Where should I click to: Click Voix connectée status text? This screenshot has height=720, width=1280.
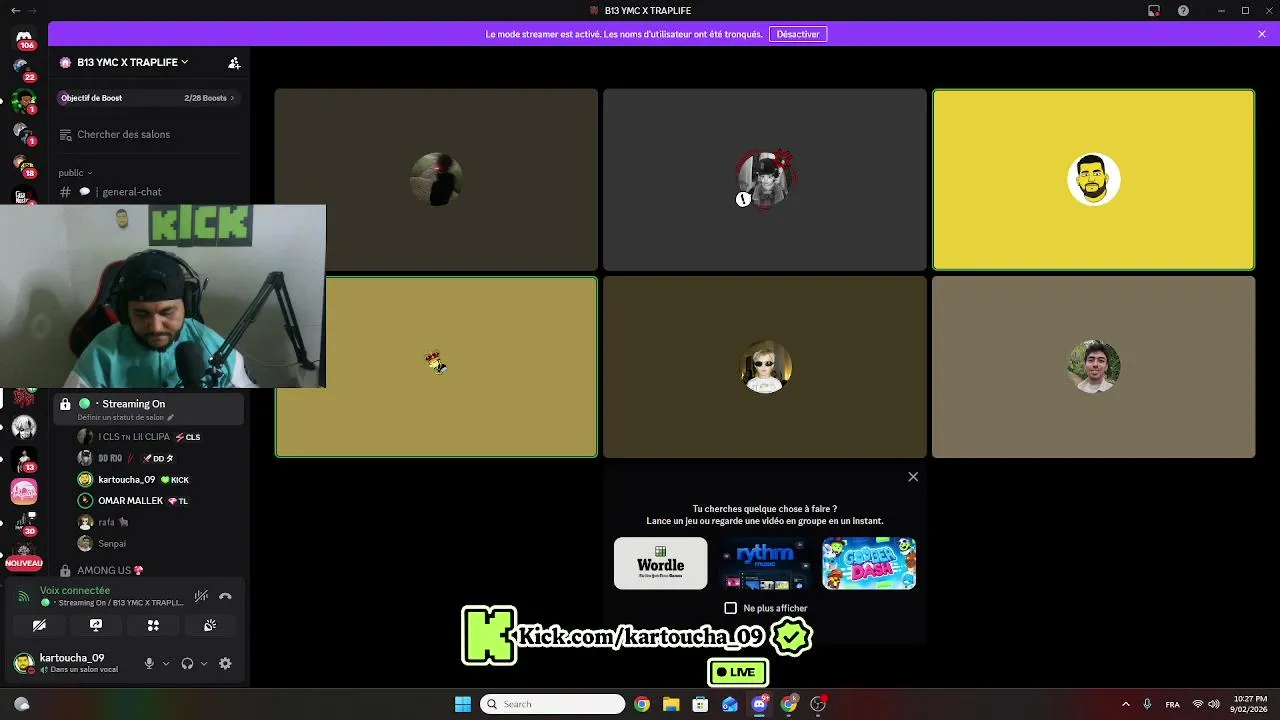(x=75, y=590)
